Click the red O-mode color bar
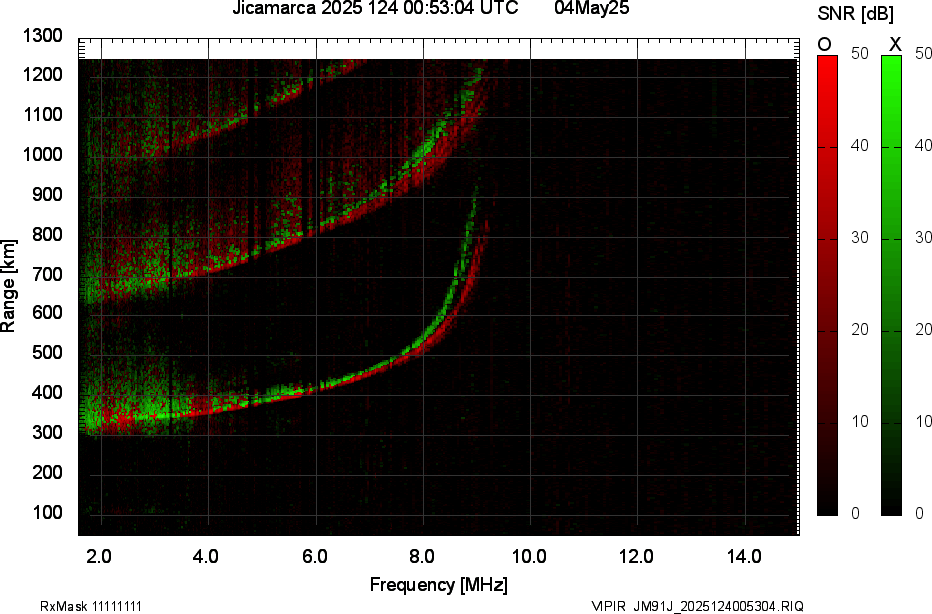Screen dimensions: 932x614 pos(827,285)
